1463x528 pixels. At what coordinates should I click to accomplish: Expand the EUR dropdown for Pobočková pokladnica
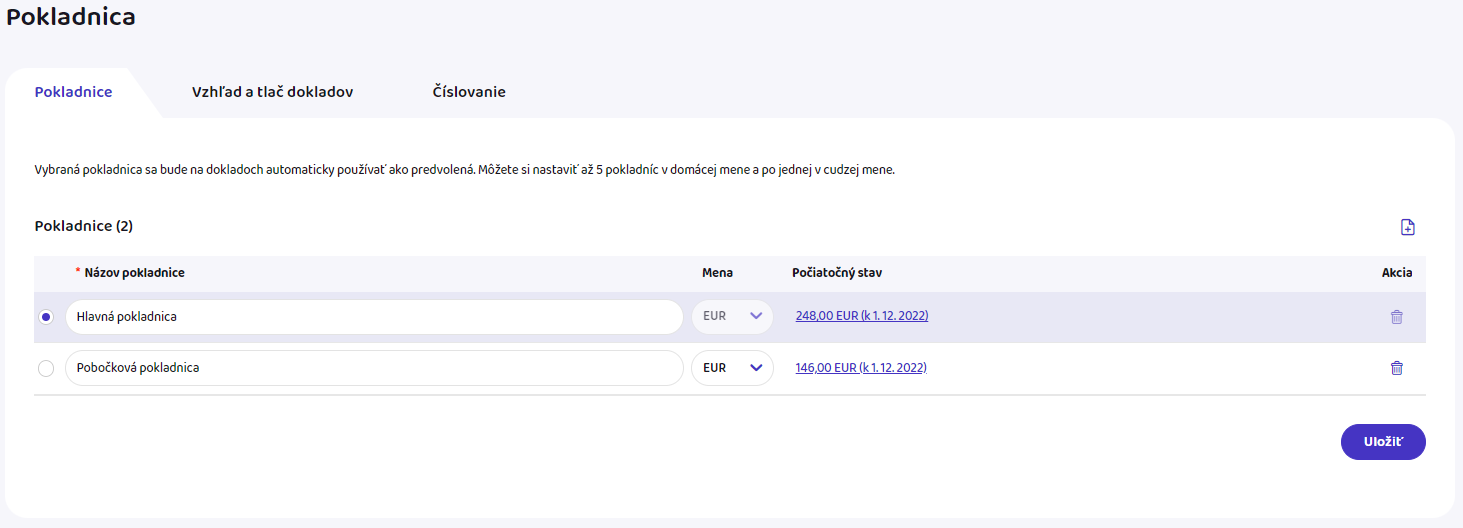[732, 368]
